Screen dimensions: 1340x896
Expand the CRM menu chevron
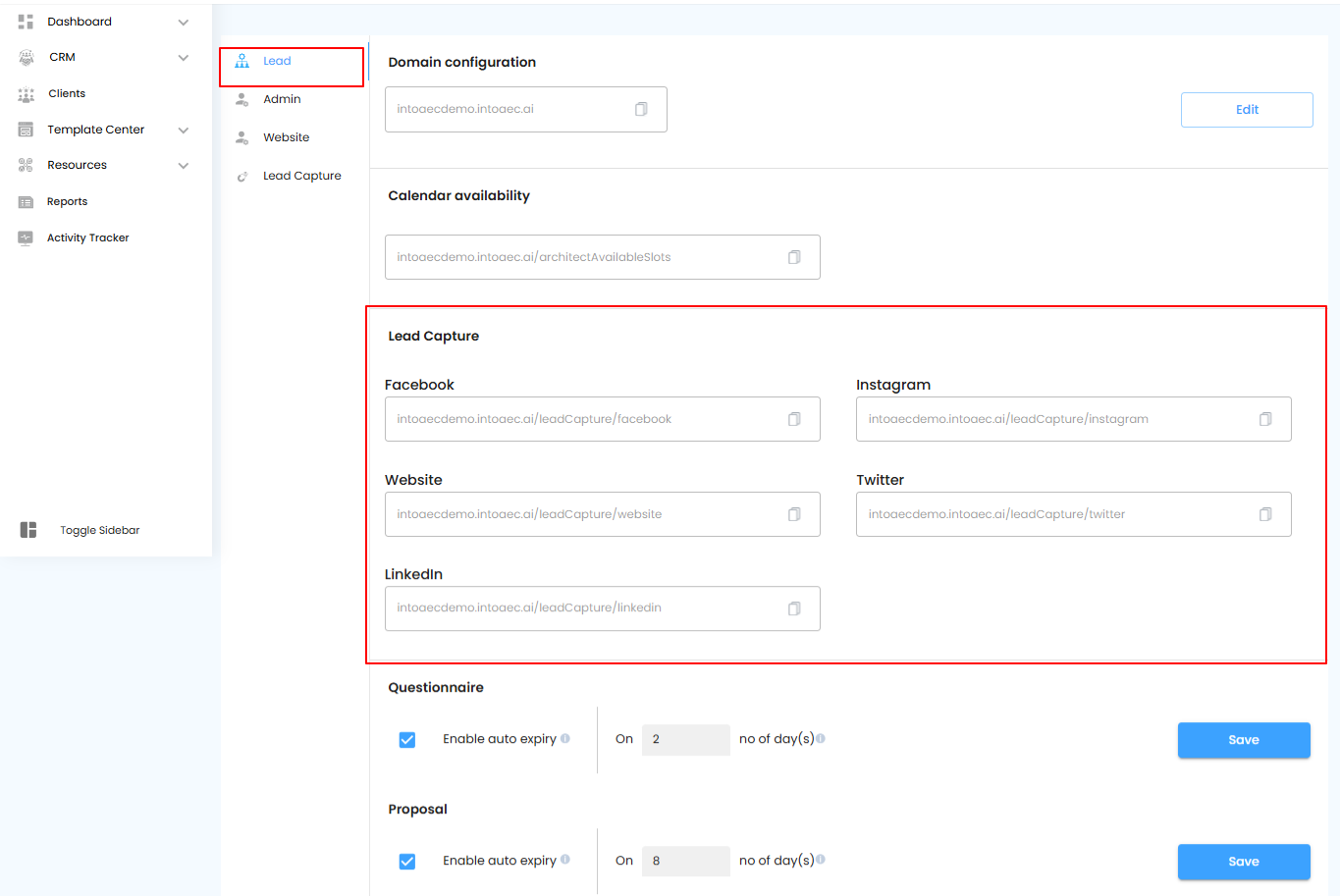[184, 58]
